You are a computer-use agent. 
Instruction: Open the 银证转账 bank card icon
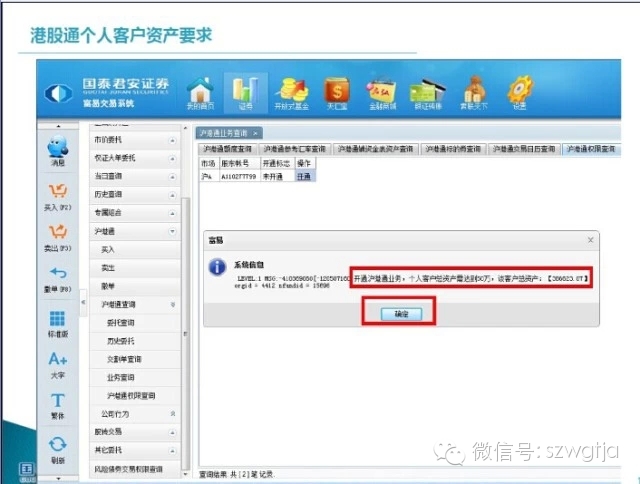tap(428, 93)
